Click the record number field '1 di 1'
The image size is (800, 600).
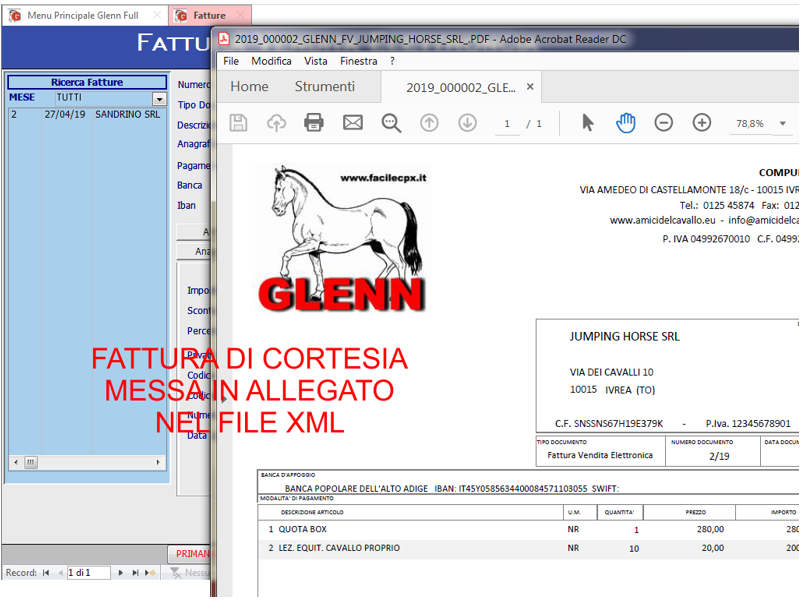(89, 572)
